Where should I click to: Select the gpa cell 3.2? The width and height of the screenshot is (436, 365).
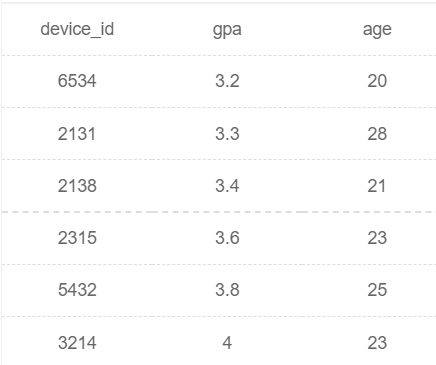[x=227, y=81]
